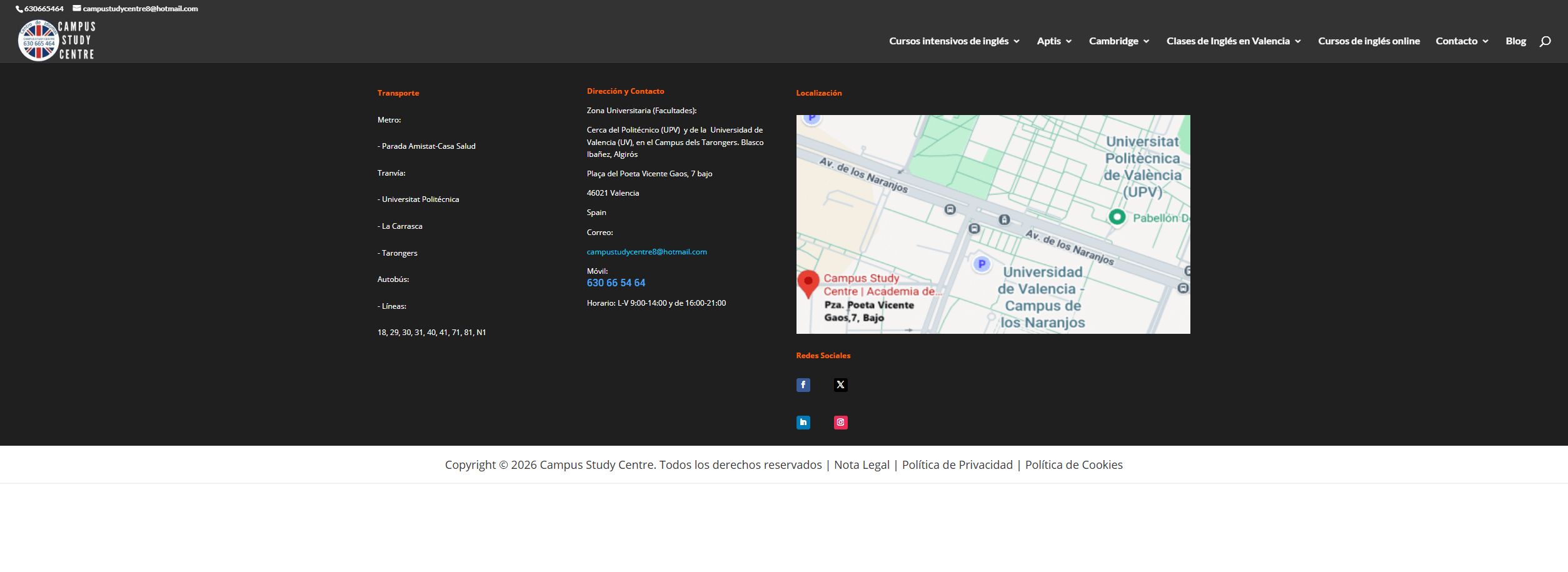Click the envelope email icon in top bar
This screenshot has width=1568, height=572.
pyautogui.click(x=77, y=8)
